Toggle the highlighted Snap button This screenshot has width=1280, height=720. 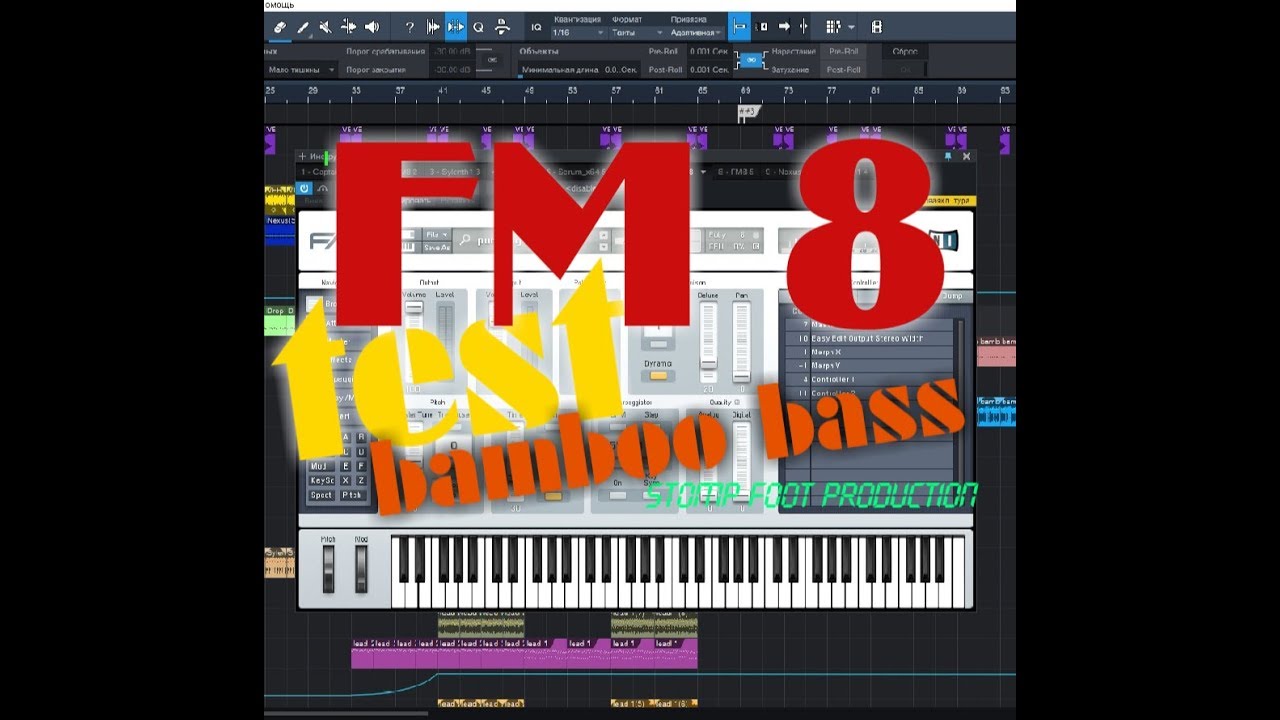pos(739,27)
